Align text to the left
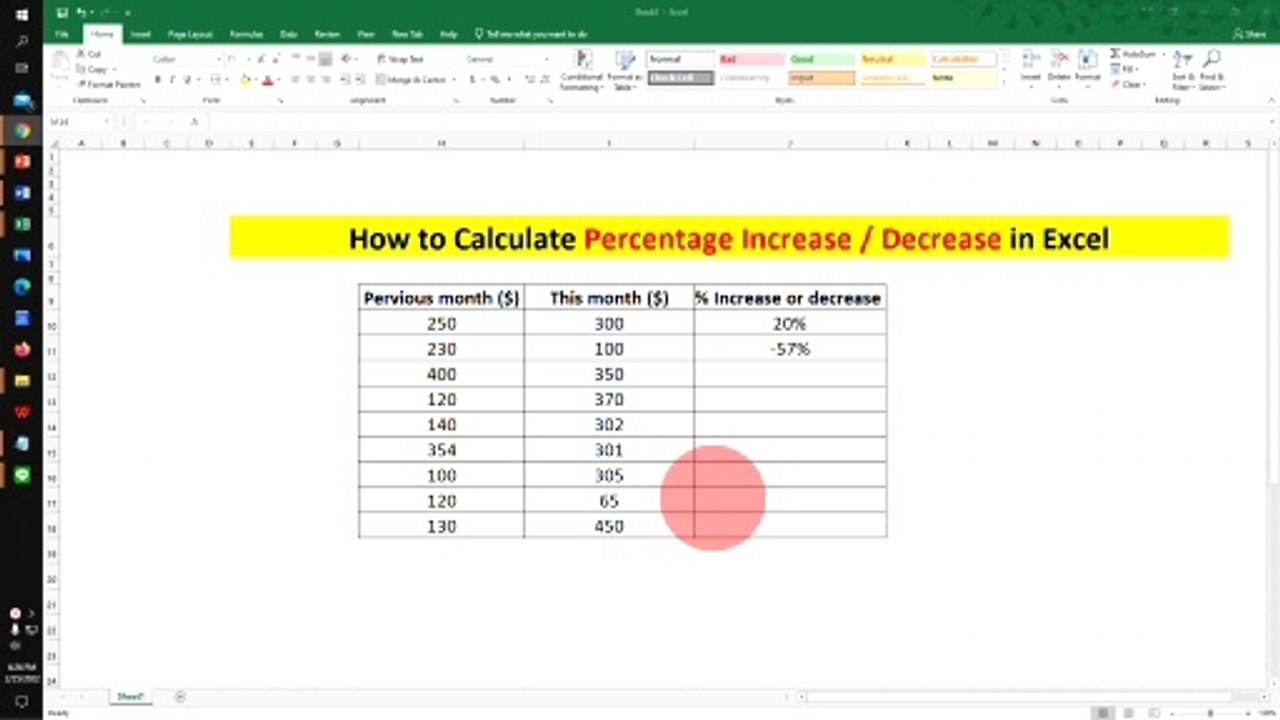This screenshot has height=720, width=1280. point(296,80)
